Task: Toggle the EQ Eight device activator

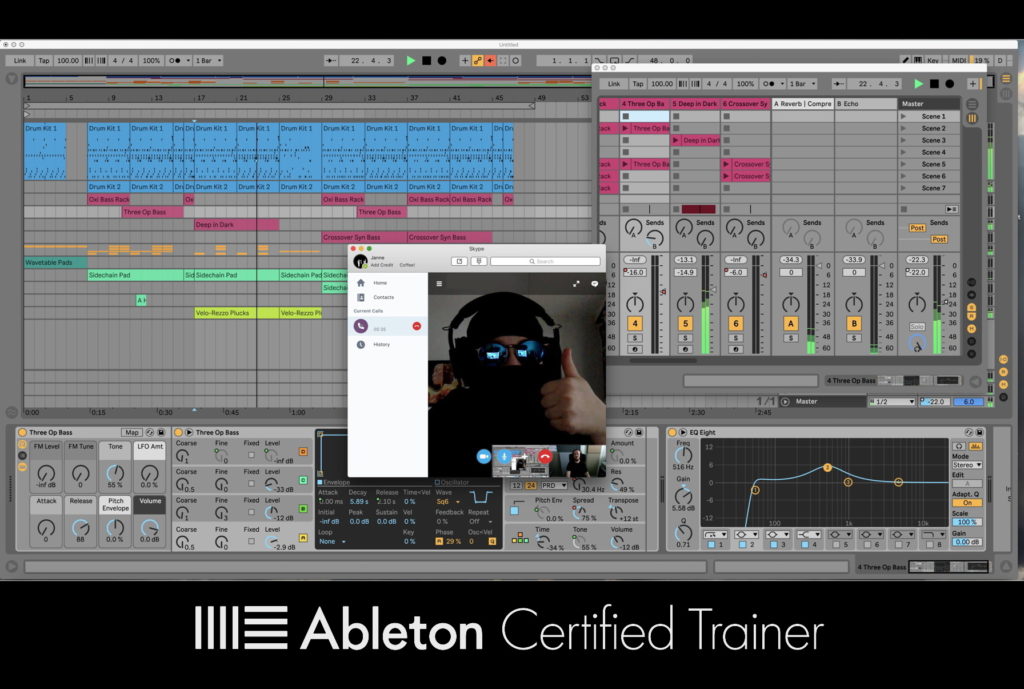Action: coord(671,432)
